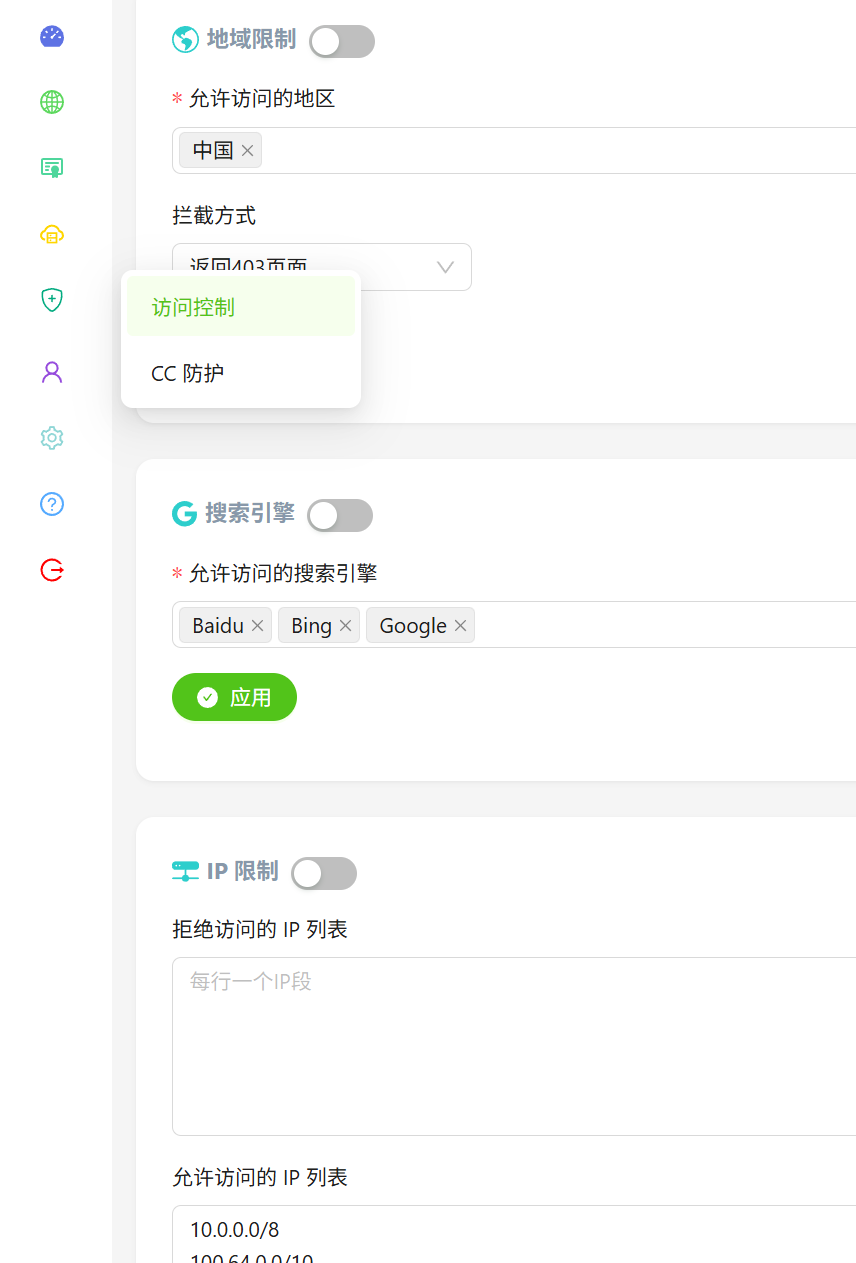Enable the 地域限制 toggle switch
Image resolution: width=856 pixels, height=1263 pixels.
click(342, 41)
